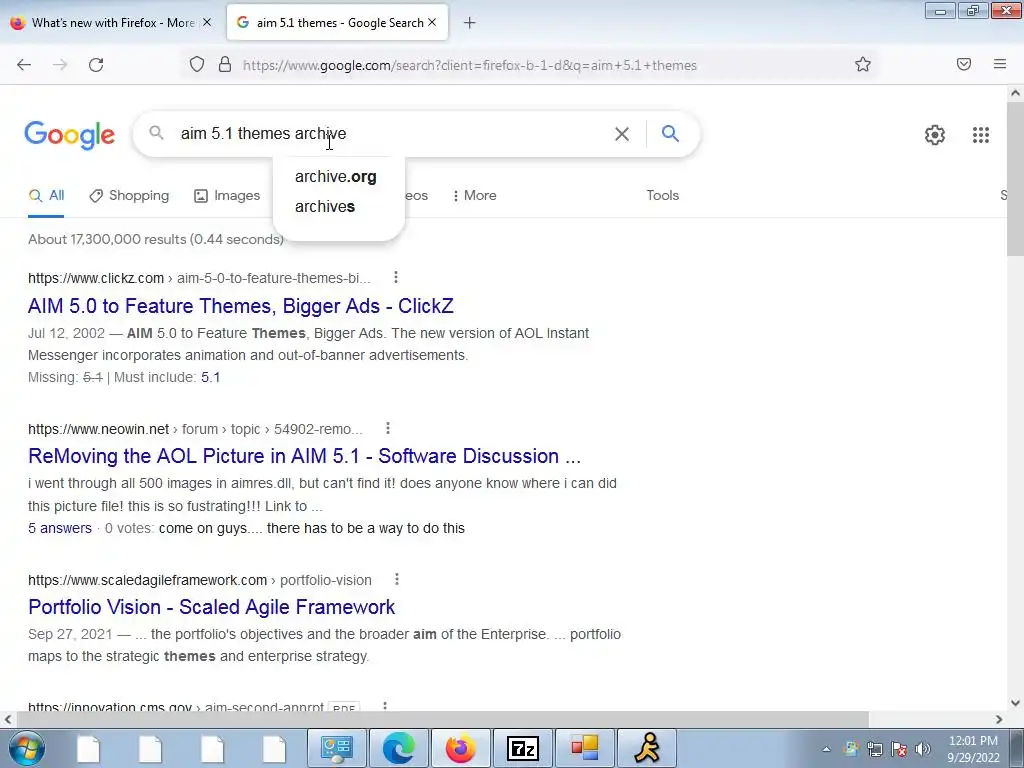Click scroll down arrow on scrollbar

[1015, 703]
